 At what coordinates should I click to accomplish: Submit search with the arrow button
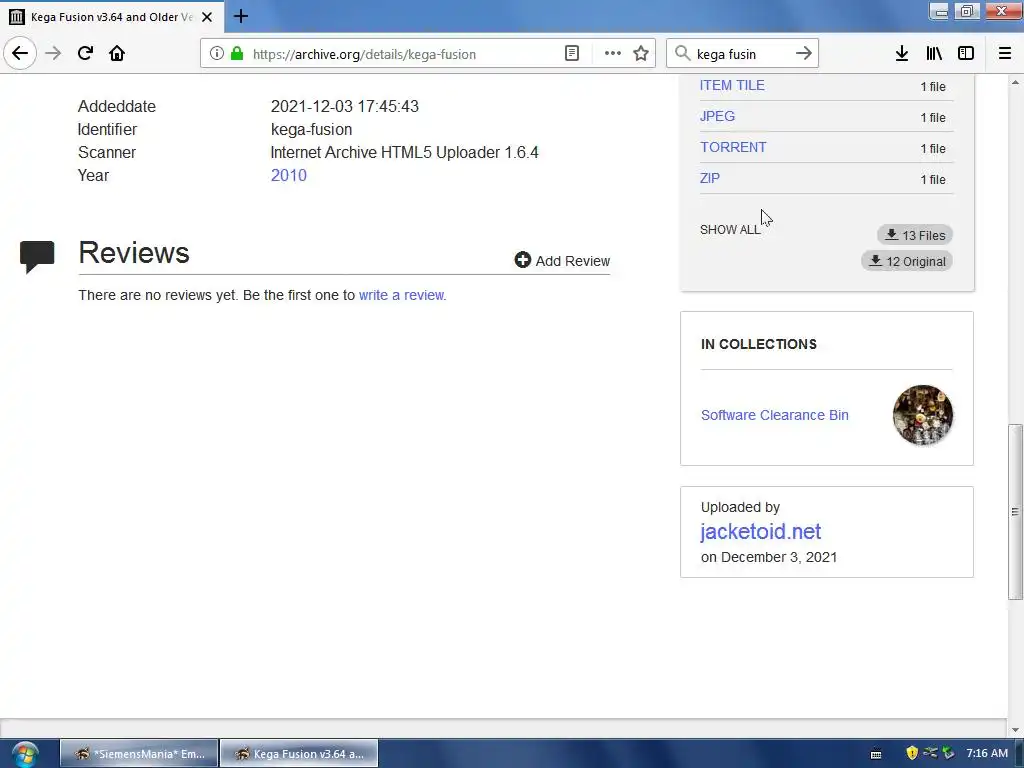[803, 54]
